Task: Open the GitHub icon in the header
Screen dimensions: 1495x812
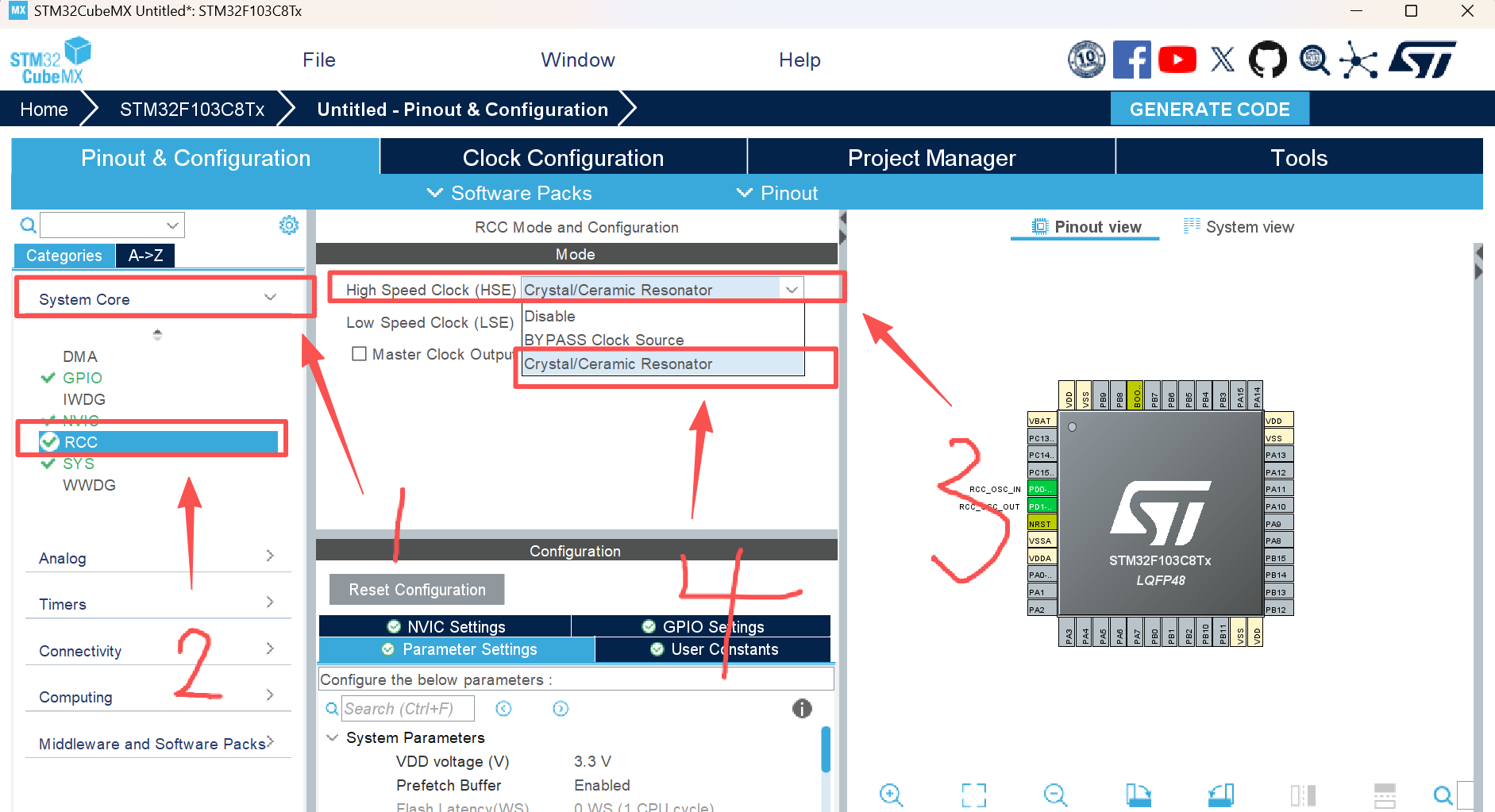Action: click(1267, 59)
